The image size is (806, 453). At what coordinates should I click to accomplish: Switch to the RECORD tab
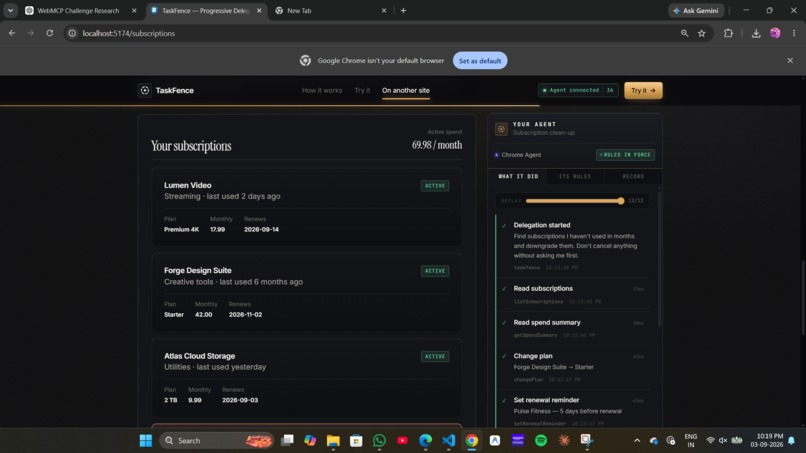[633, 176]
